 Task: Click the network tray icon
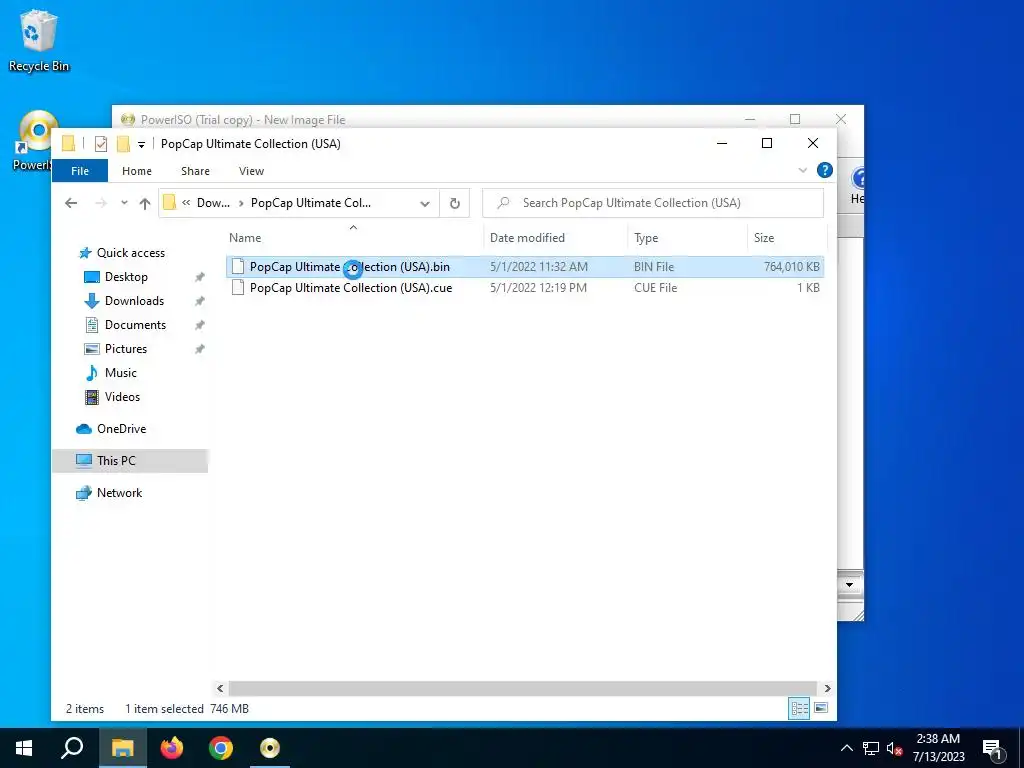click(x=871, y=748)
